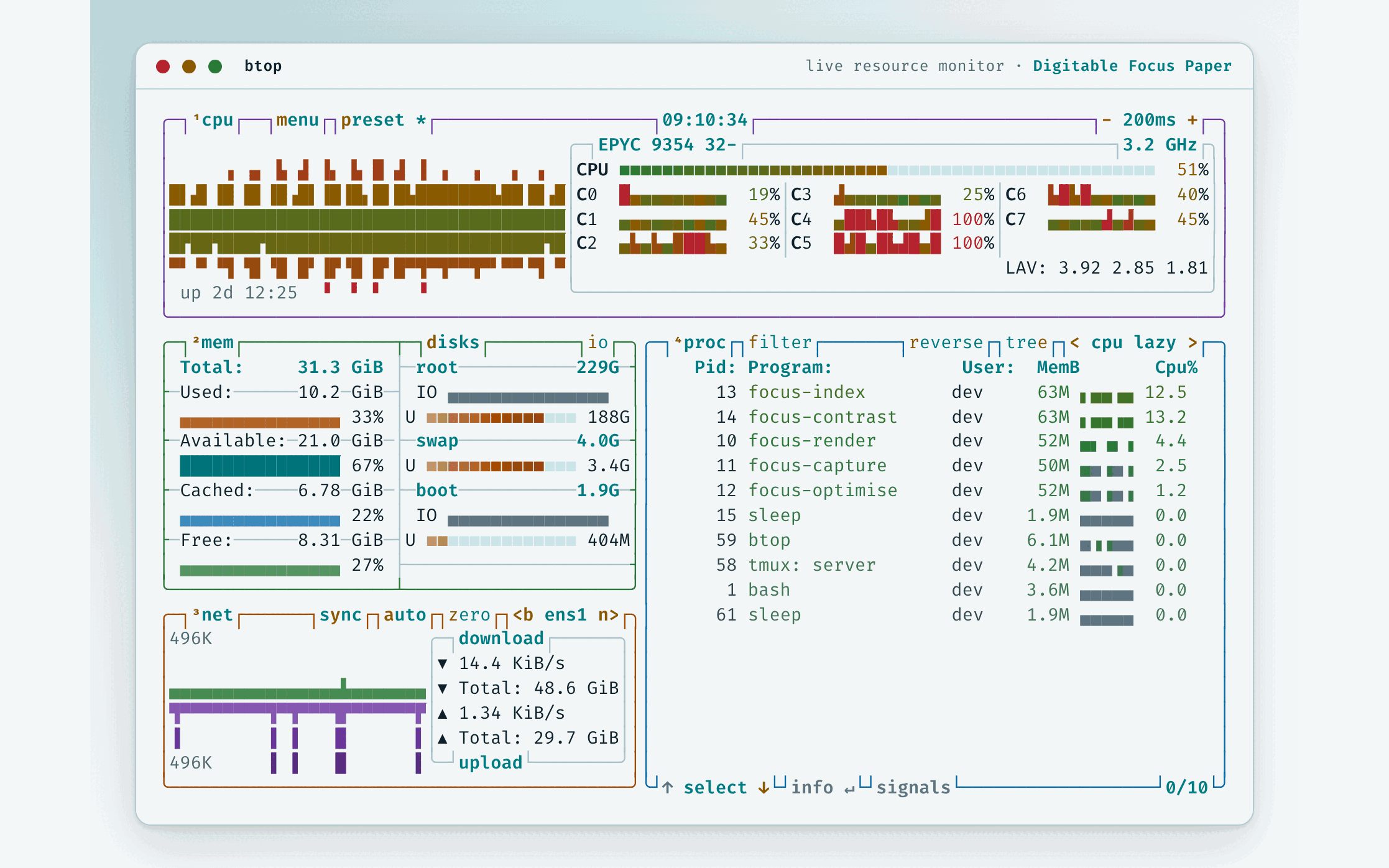Image resolution: width=1389 pixels, height=868 pixels.
Task: Click the select label in proc footer
Action: coord(715,788)
